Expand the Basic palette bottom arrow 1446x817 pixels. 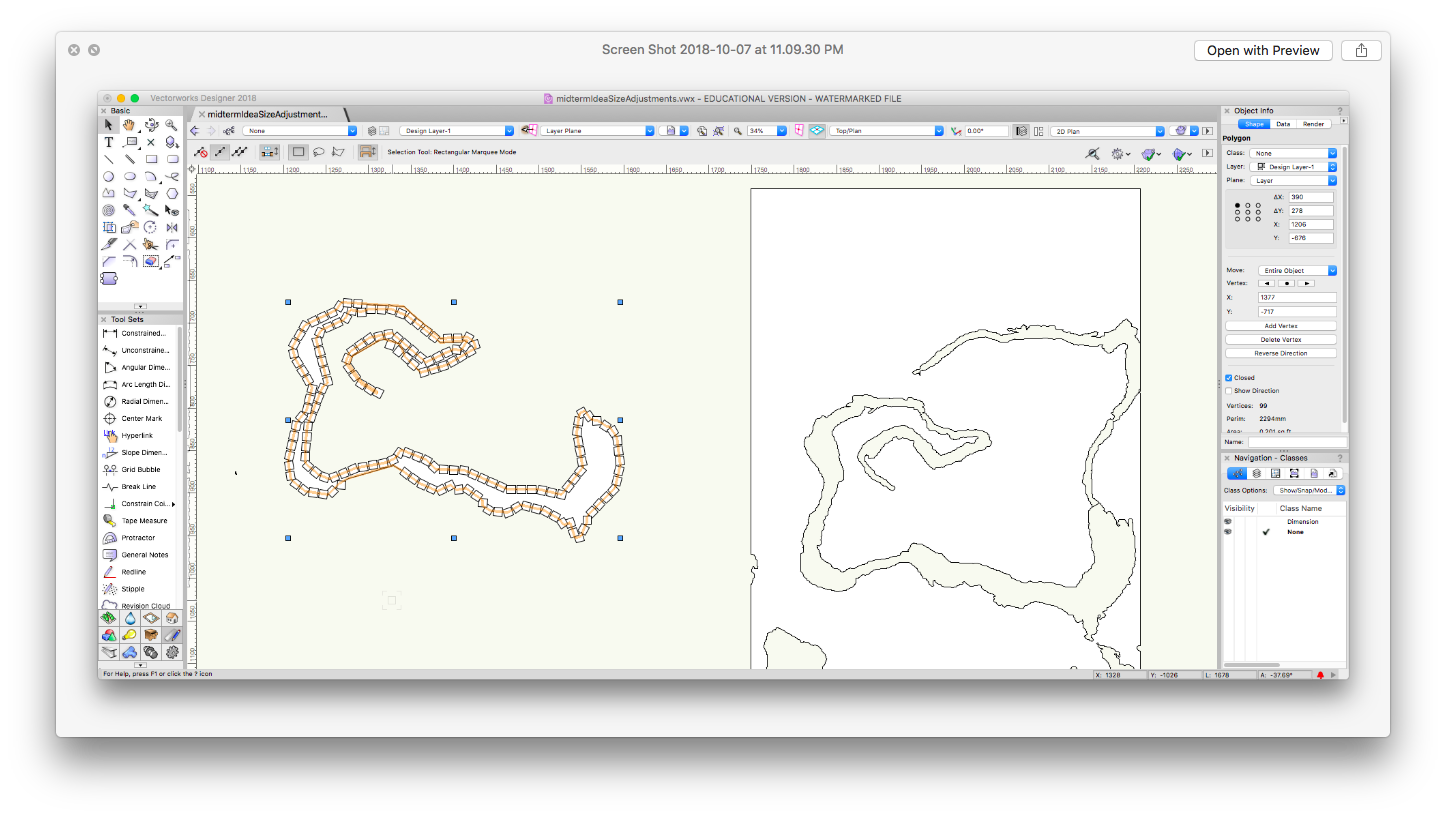click(140, 306)
